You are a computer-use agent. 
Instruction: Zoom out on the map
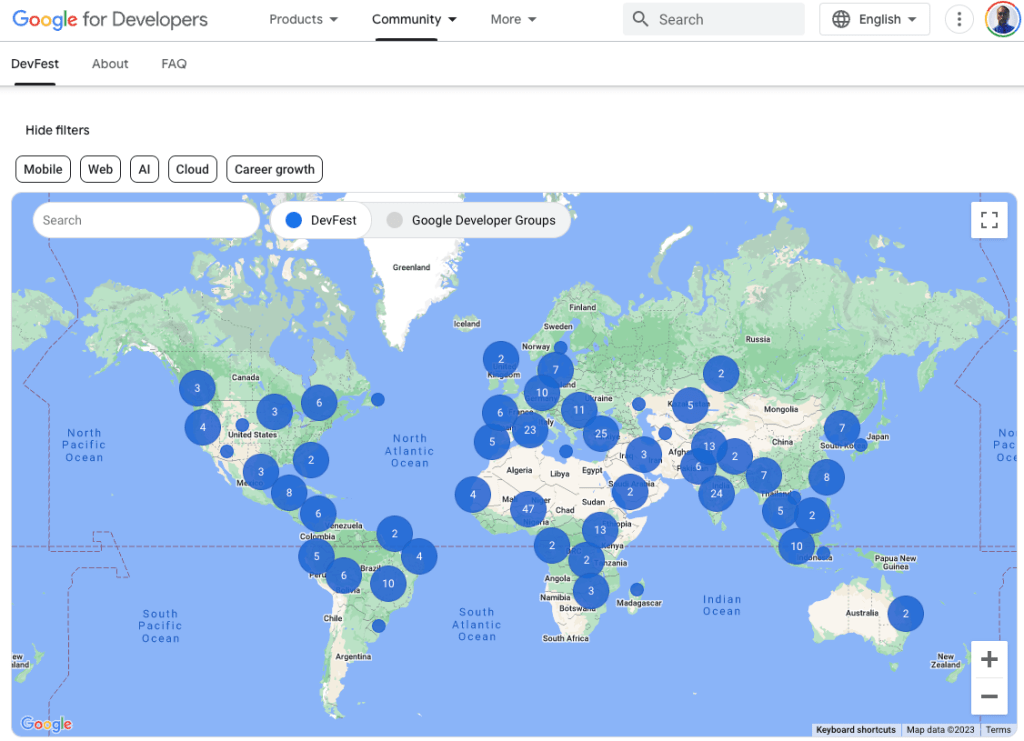989,696
